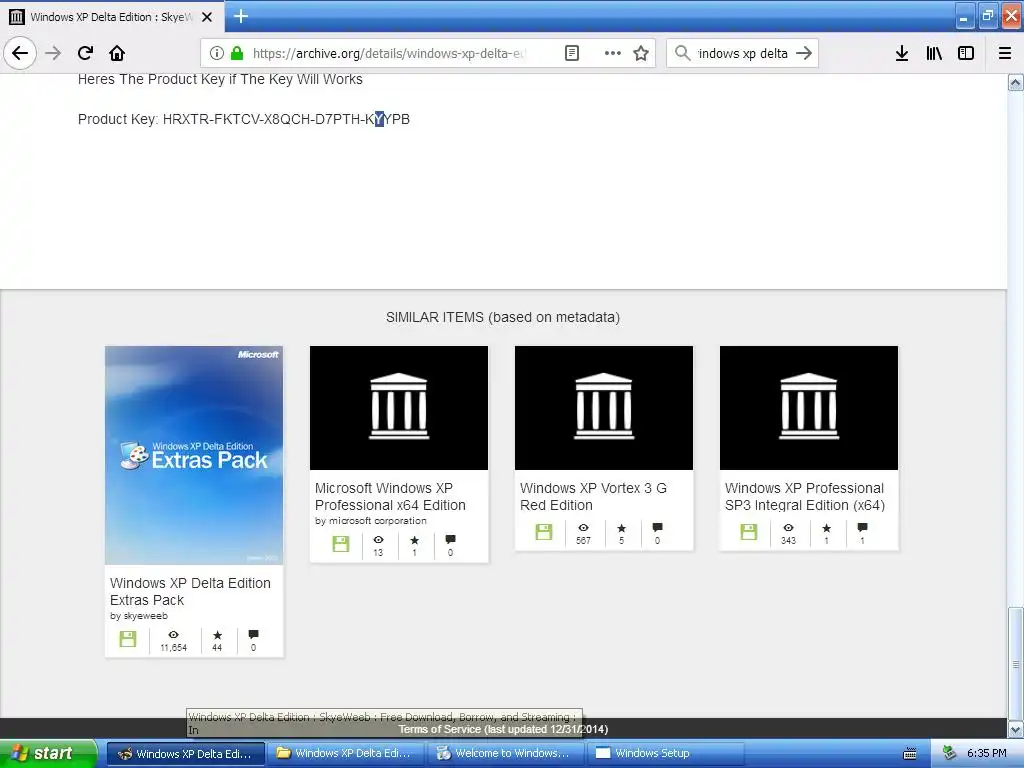Screen dimensions: 1024x768
Task: Click software disk icon on Vortex card
Action: pos(544,532)
